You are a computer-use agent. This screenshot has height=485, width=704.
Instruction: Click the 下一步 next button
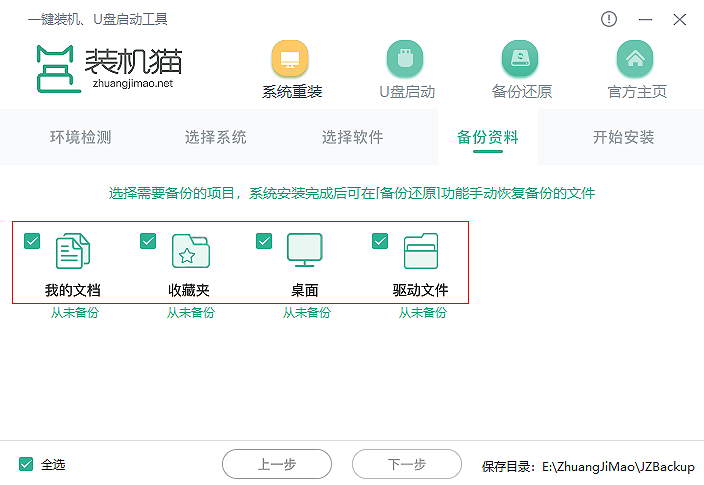[407, 464]
